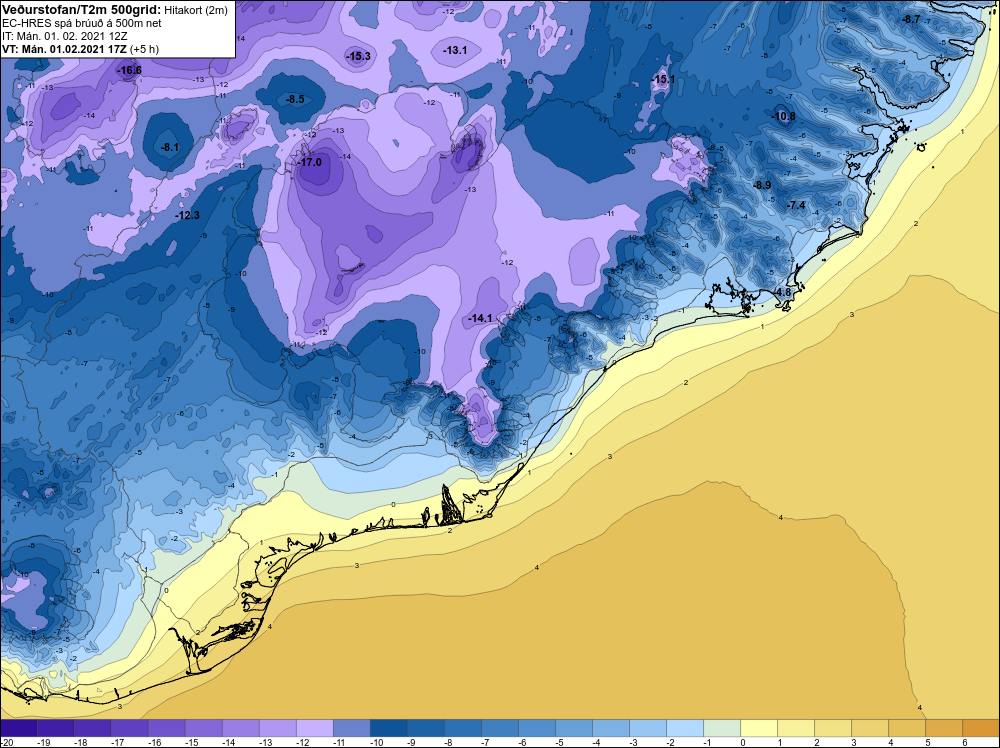
Task: Pick the pale green swatch between -1 and 0
Action: (x=722, y=728)
